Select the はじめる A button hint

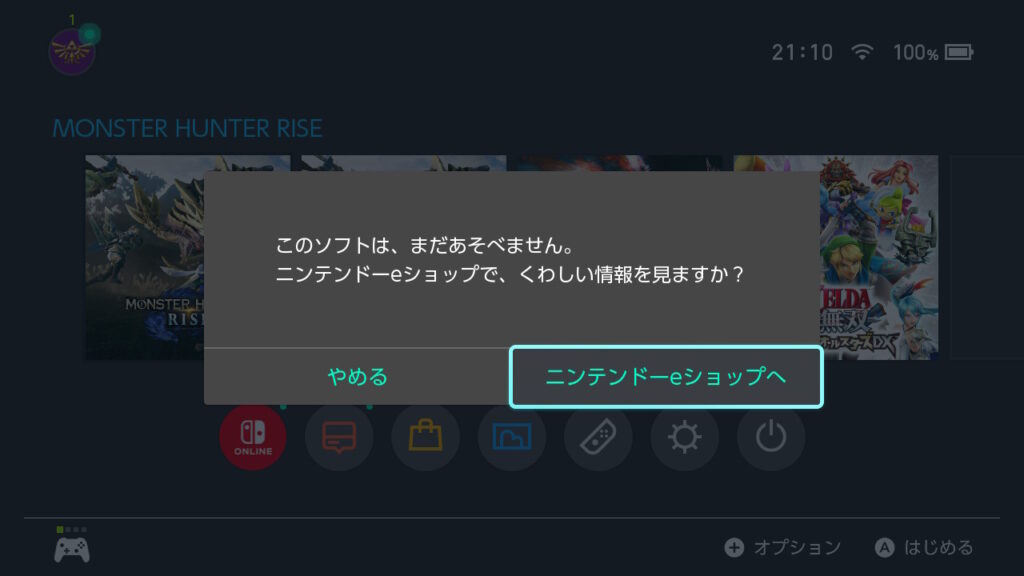pyautogui.click(x=923, y=547)
